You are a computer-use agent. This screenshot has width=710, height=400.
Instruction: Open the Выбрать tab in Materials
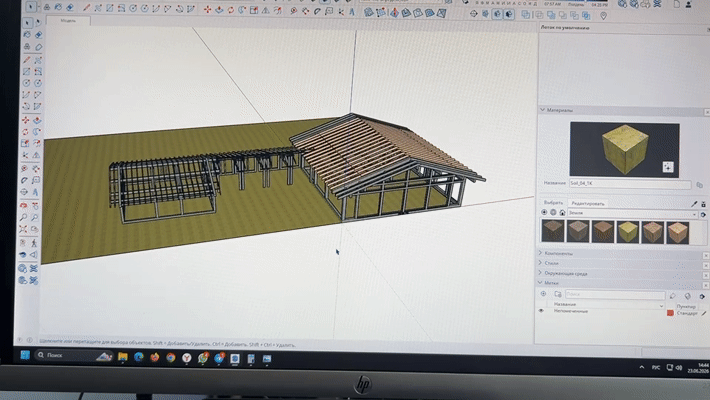point(553,202)
